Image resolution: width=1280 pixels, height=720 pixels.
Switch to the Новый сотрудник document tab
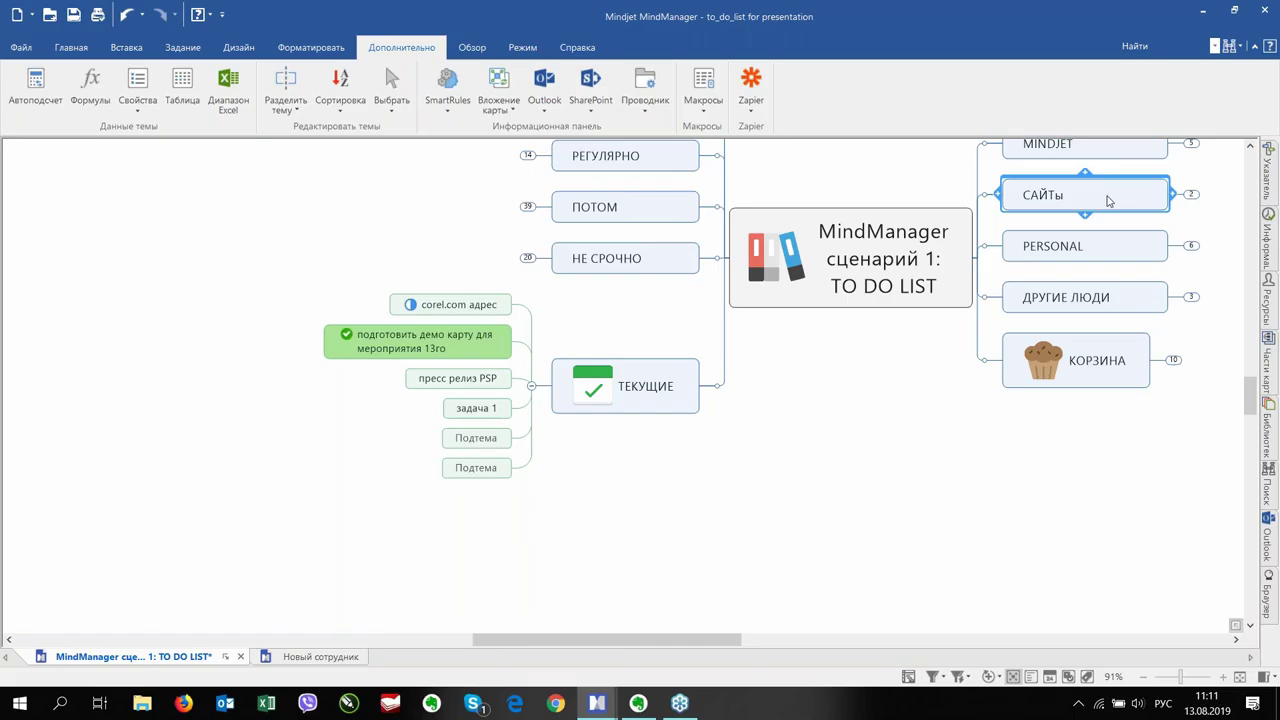(x=320, y=657)
